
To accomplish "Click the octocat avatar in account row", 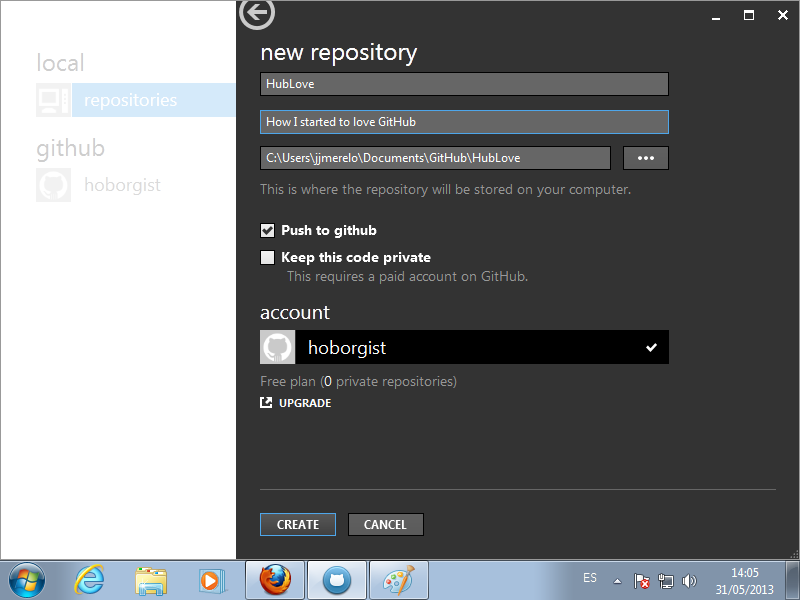I will (278, 347).
